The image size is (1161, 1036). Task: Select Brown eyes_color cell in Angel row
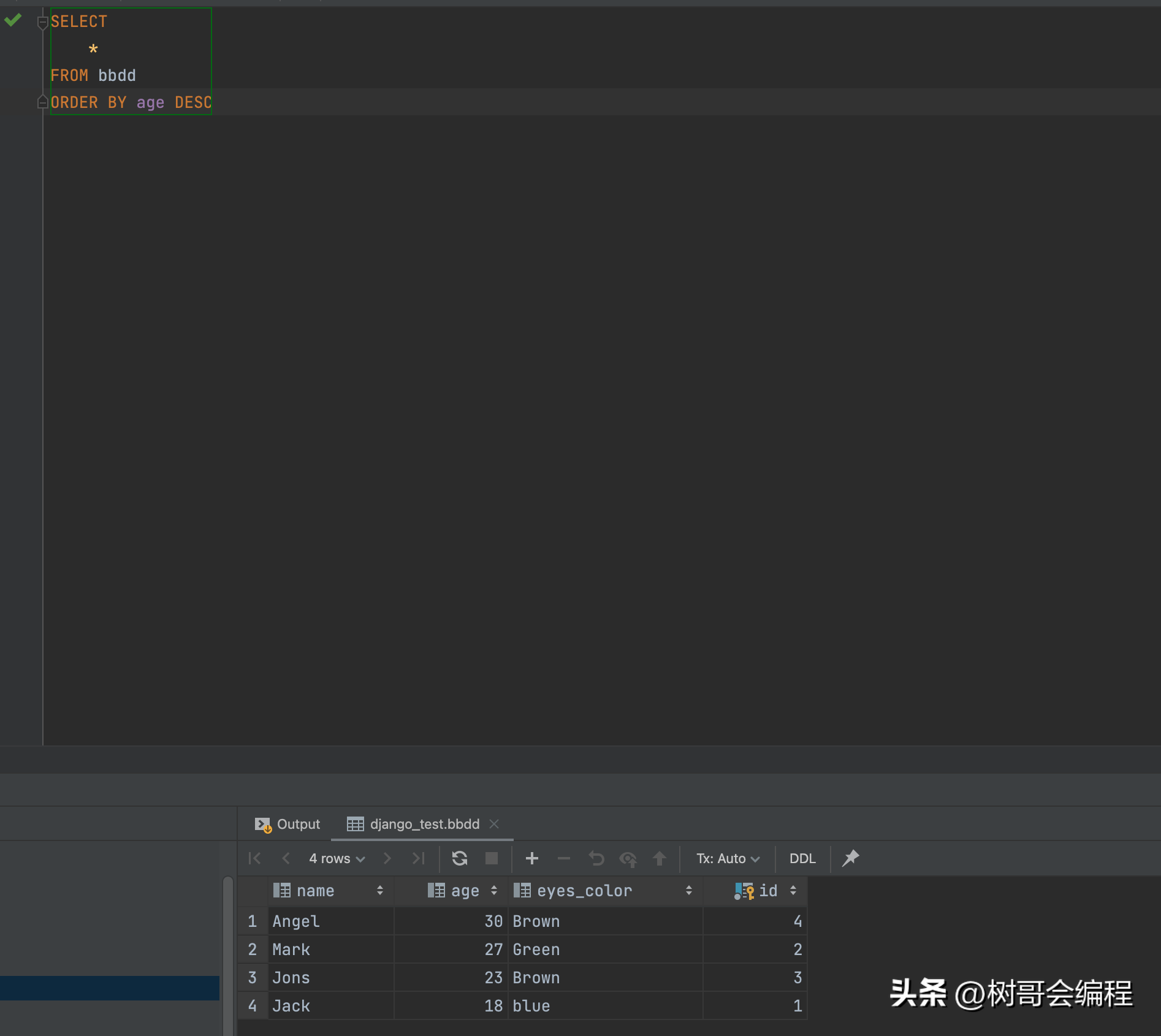(605, 921)
